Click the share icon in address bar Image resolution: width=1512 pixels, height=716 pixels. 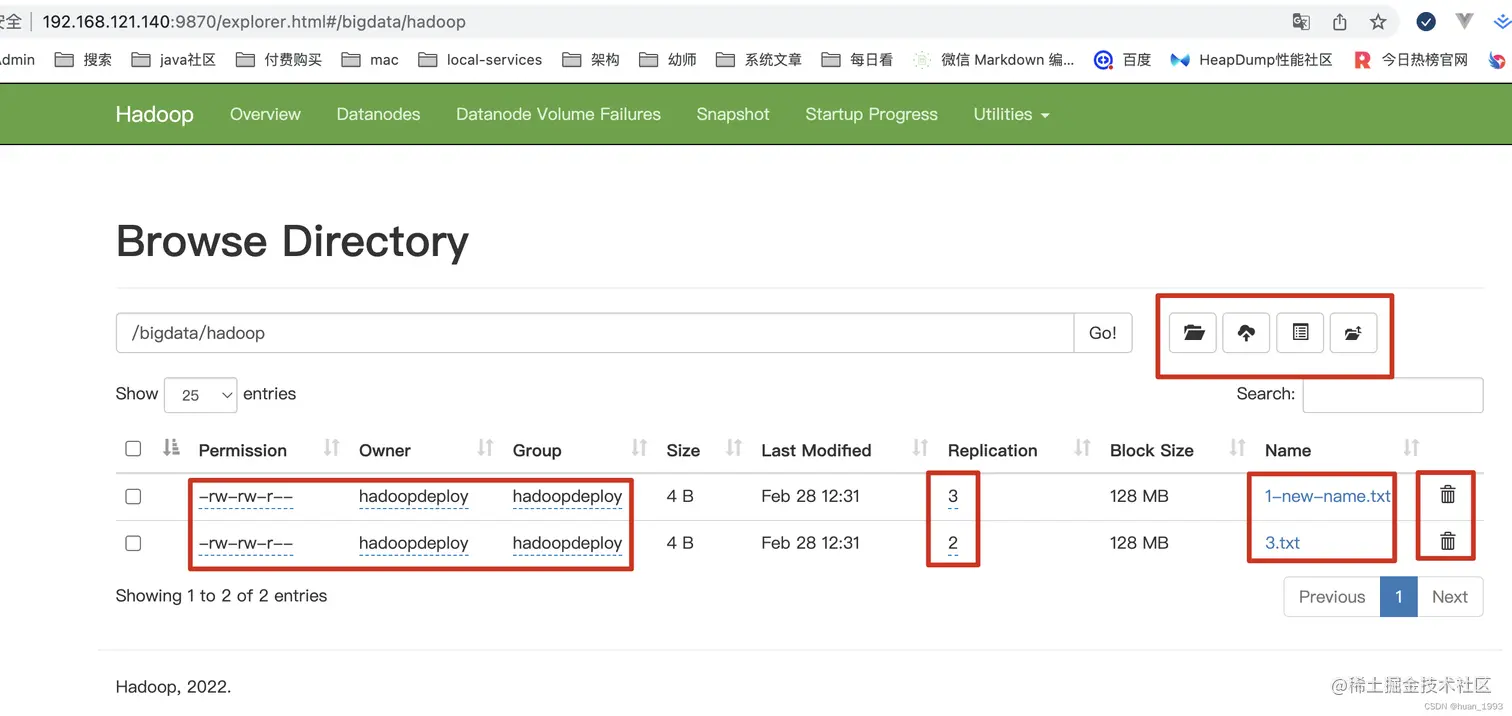click(x=1340, y=21)
